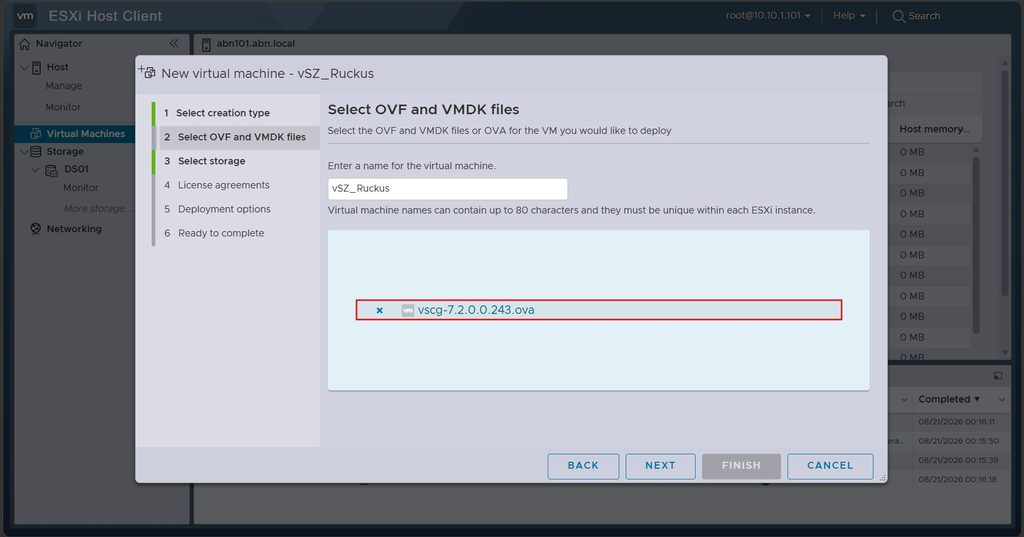1024x537 pixels.
Task: Select Networking in Navigator
Action: coord(74,229)
